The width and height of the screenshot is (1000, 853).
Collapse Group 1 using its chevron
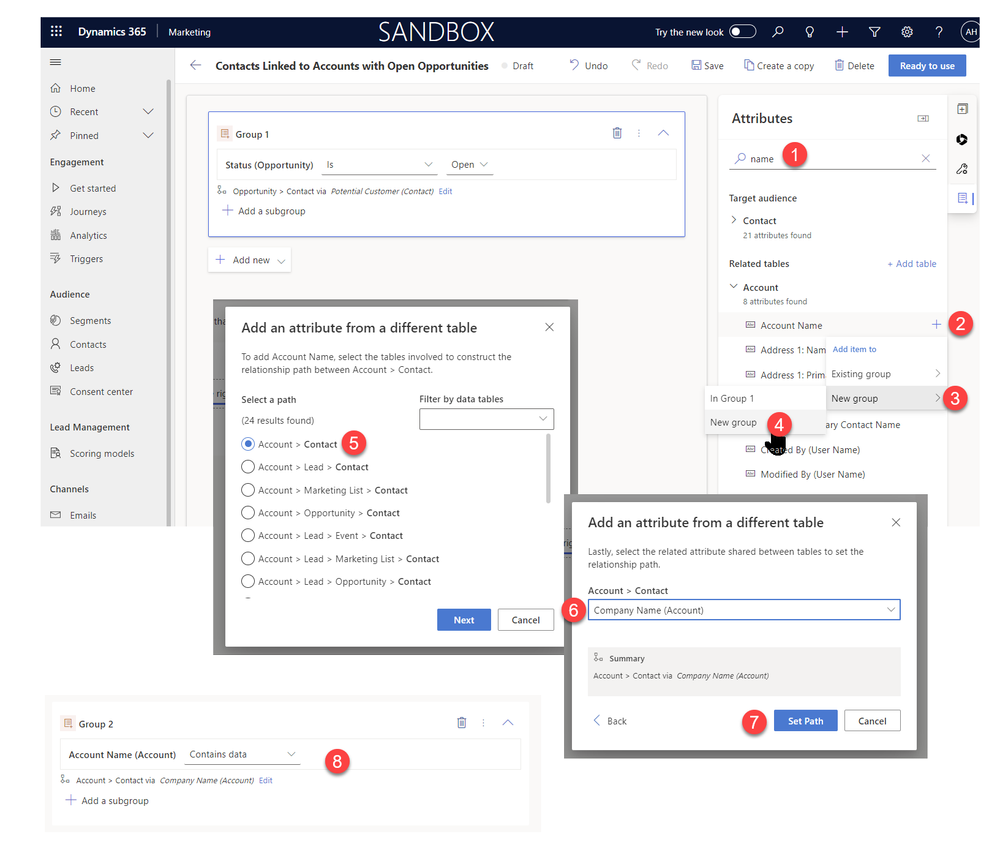coord(663,132)
